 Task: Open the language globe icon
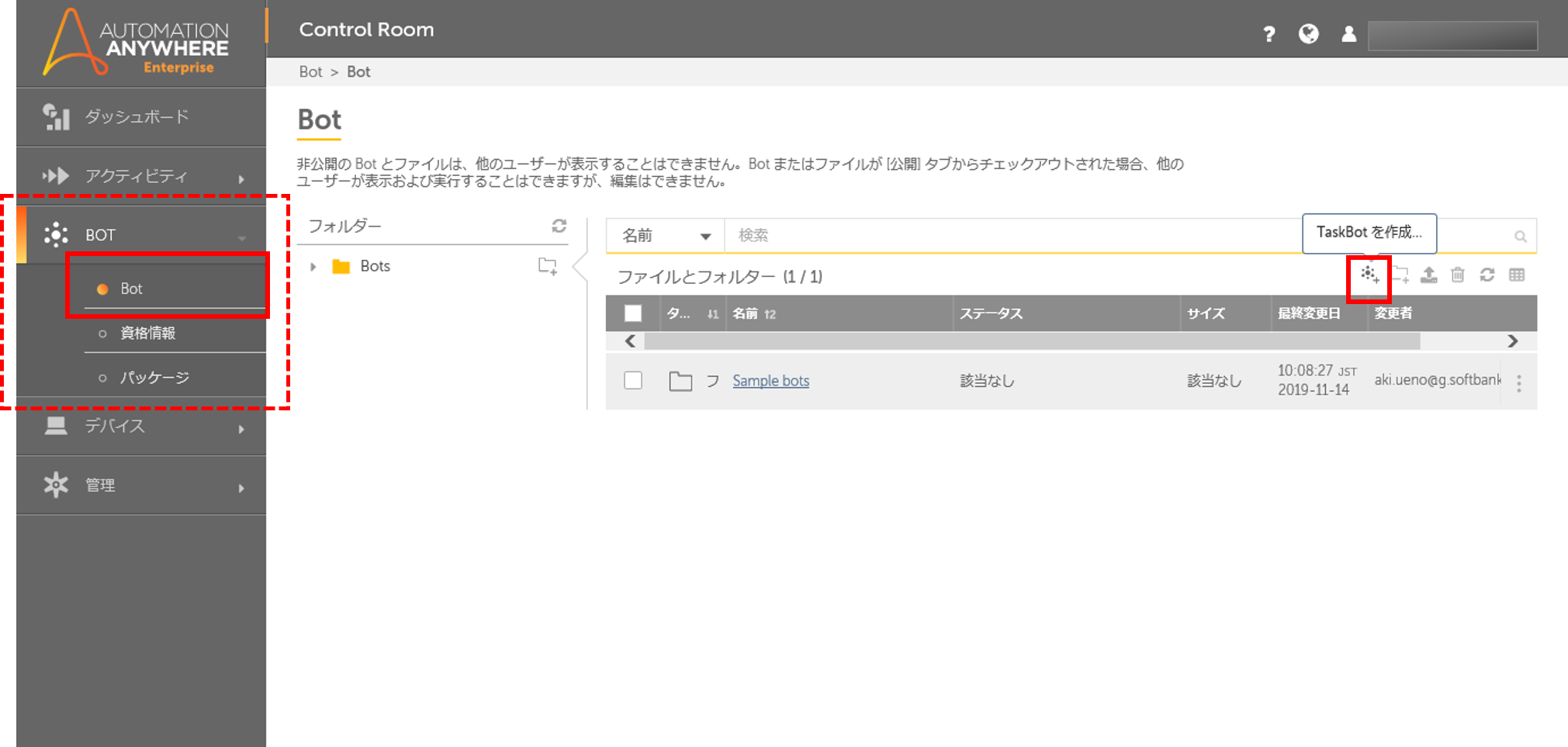point(1309,34)
